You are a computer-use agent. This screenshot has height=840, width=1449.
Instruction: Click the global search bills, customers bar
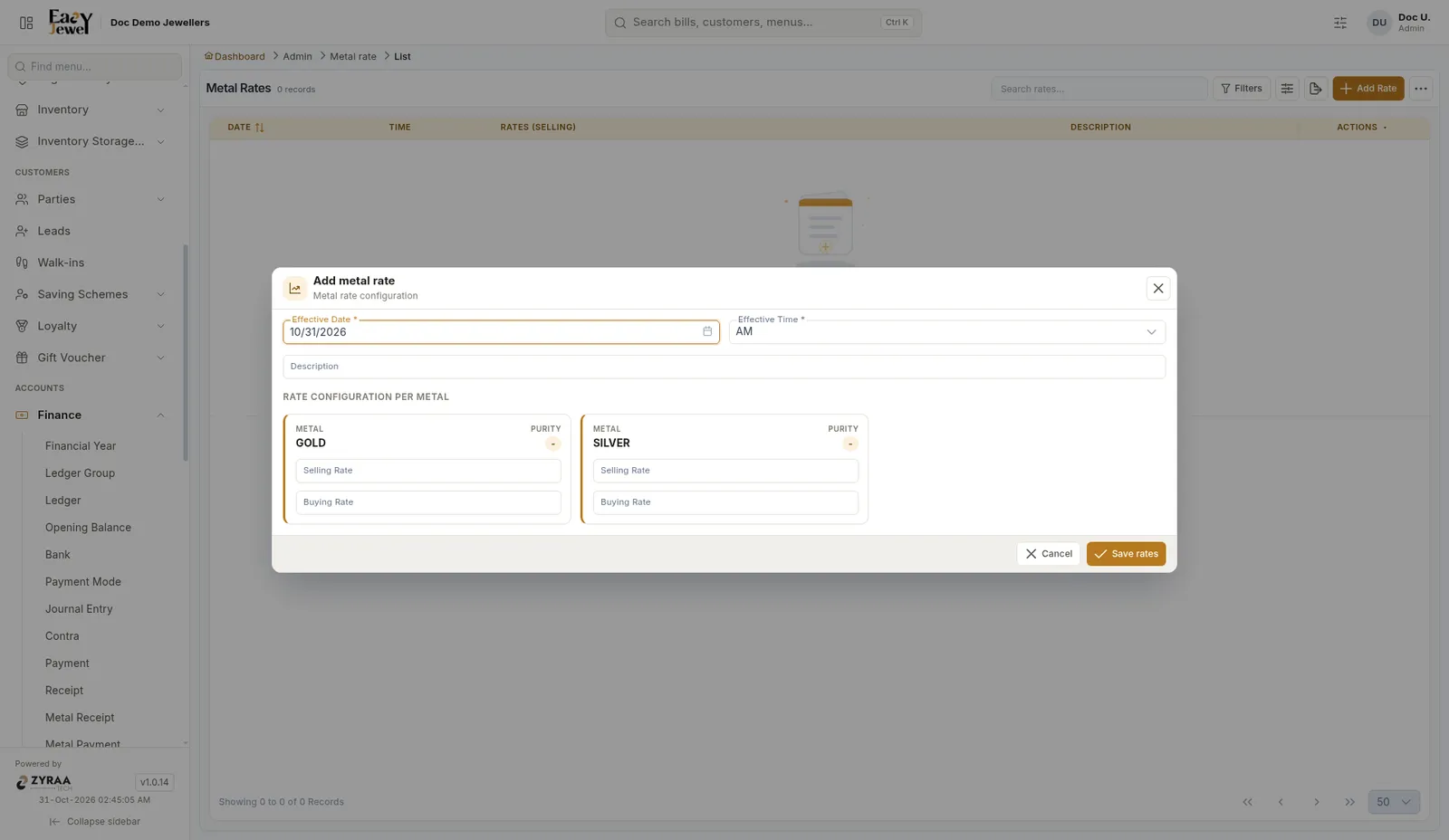(x=763, y=23)
